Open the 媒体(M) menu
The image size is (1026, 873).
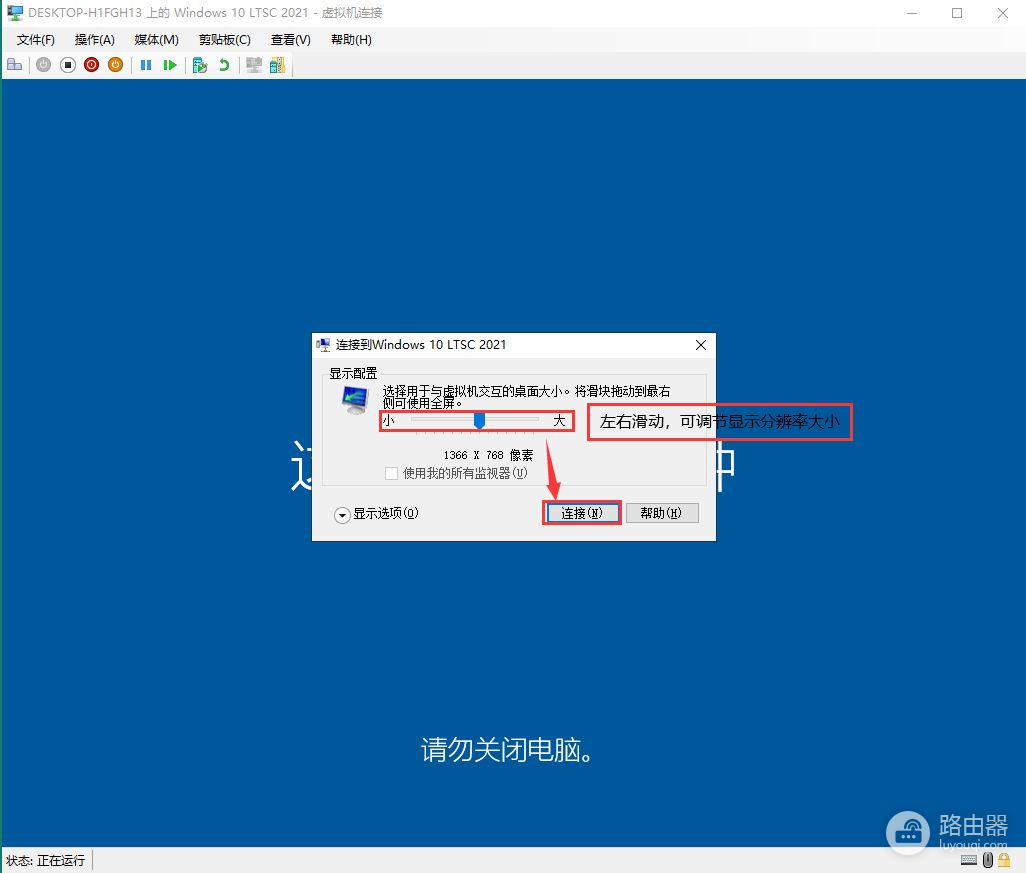(156, 39)
